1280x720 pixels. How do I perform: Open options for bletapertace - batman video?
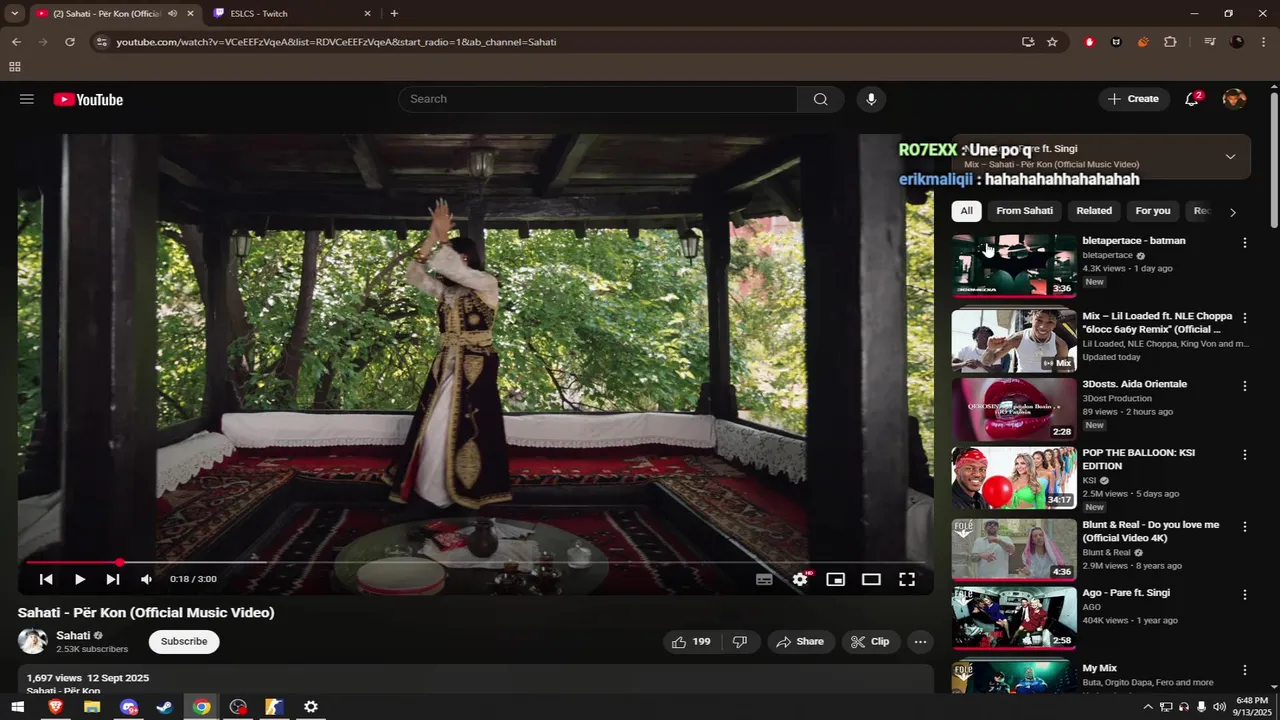(x=1245, y=243)
